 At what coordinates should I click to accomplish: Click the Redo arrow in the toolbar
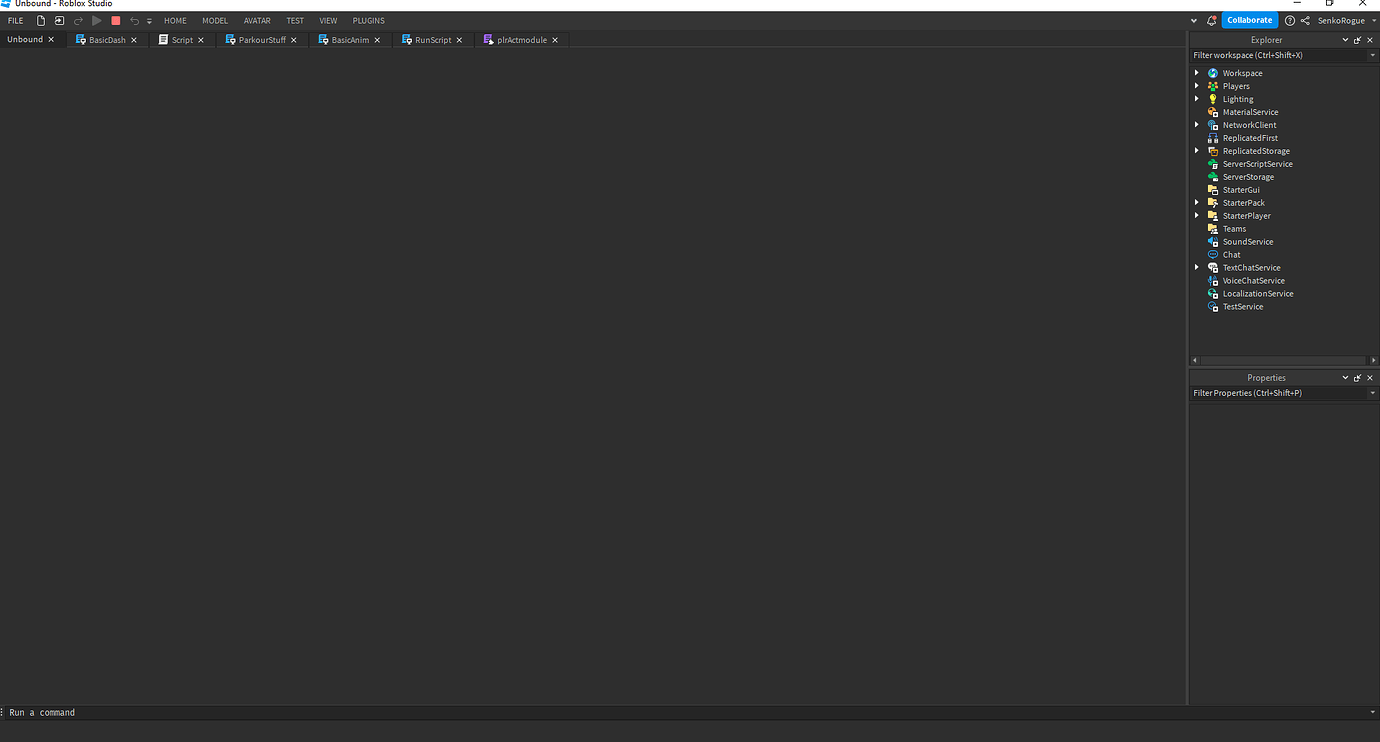pos(78,20)
